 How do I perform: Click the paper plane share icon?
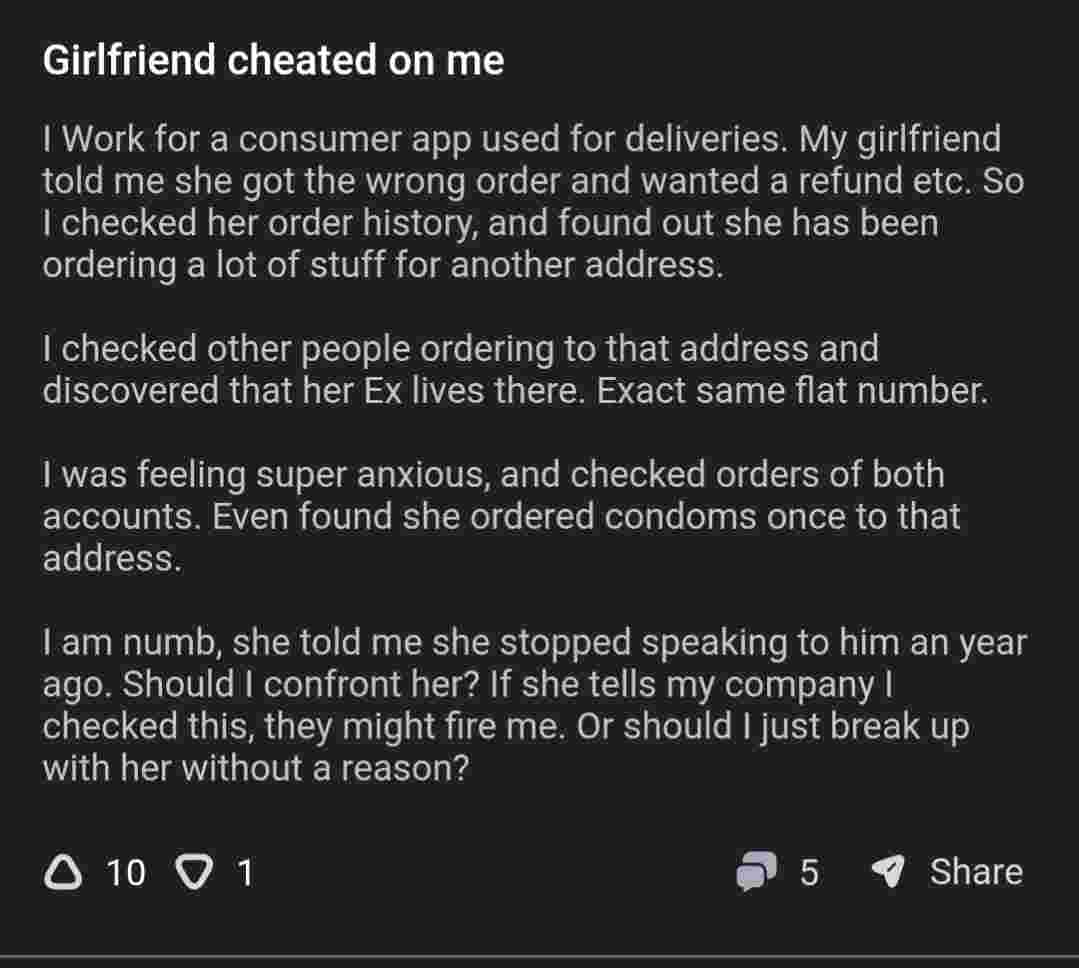[x=887, y=872]
